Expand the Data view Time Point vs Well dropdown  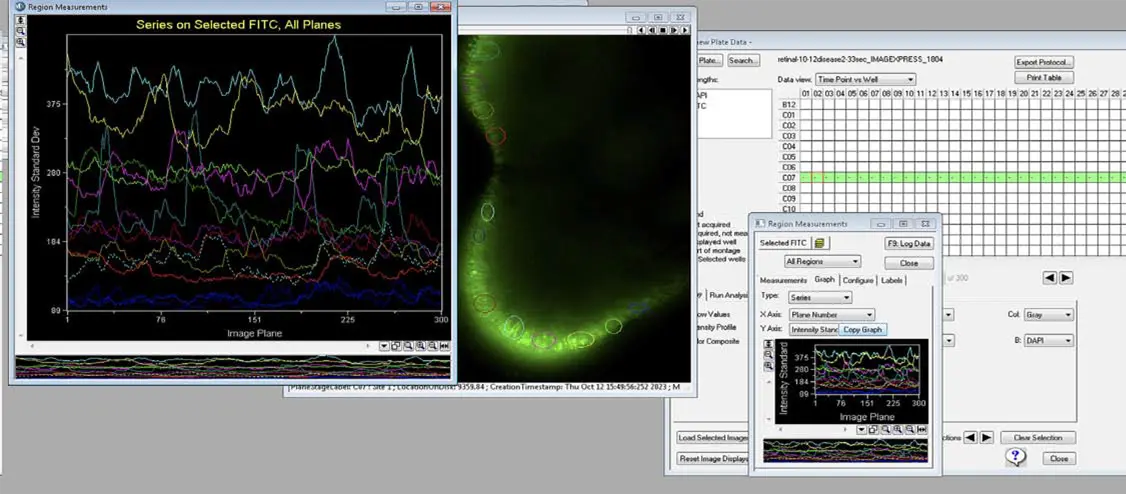tap(865, 79)
